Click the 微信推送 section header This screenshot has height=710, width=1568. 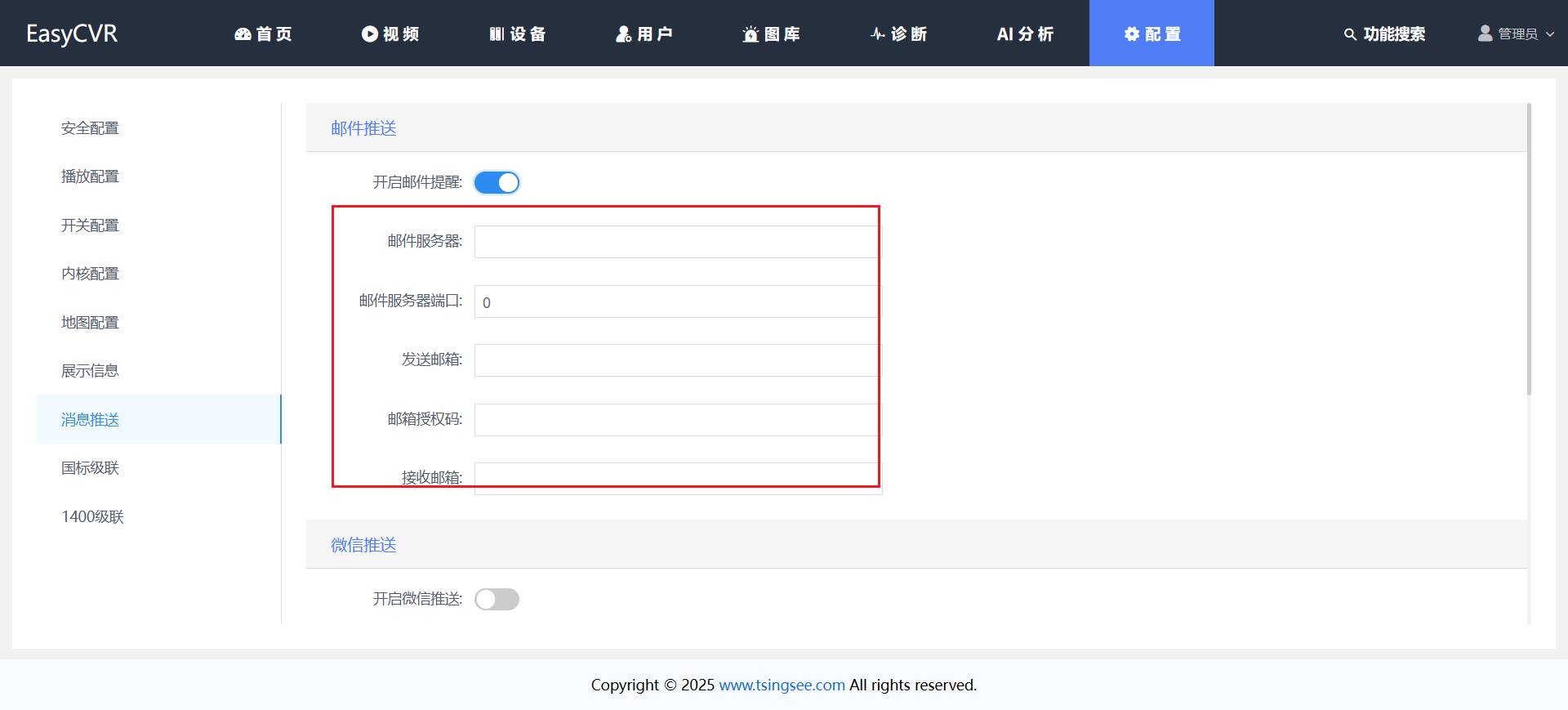(x=363, y=545)
